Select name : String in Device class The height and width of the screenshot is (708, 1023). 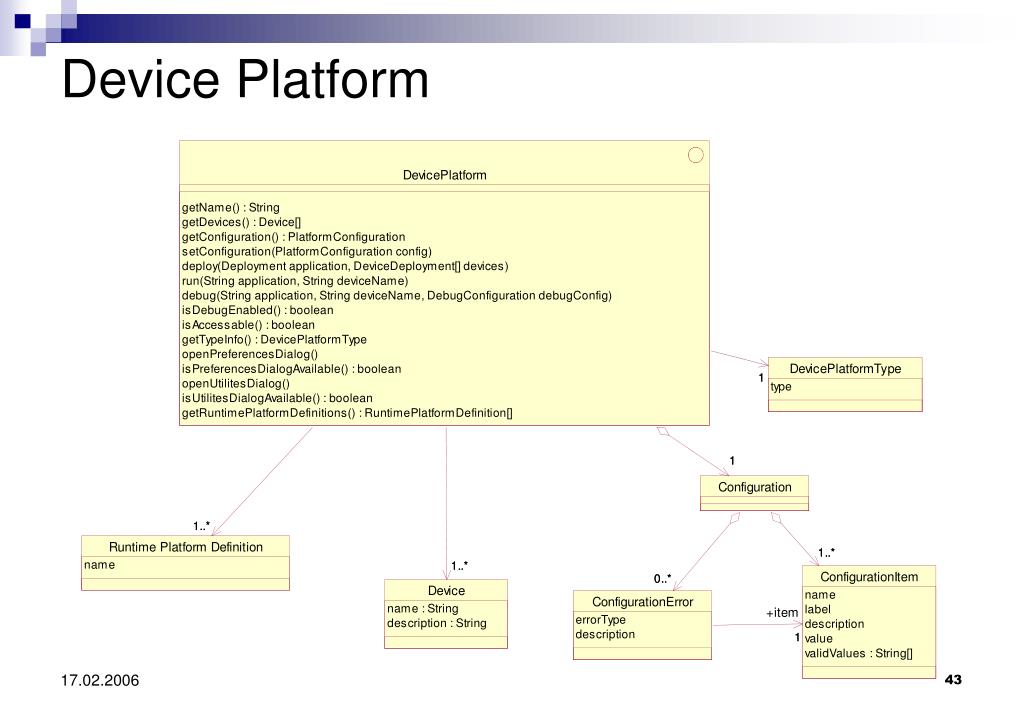pos(423,608)
